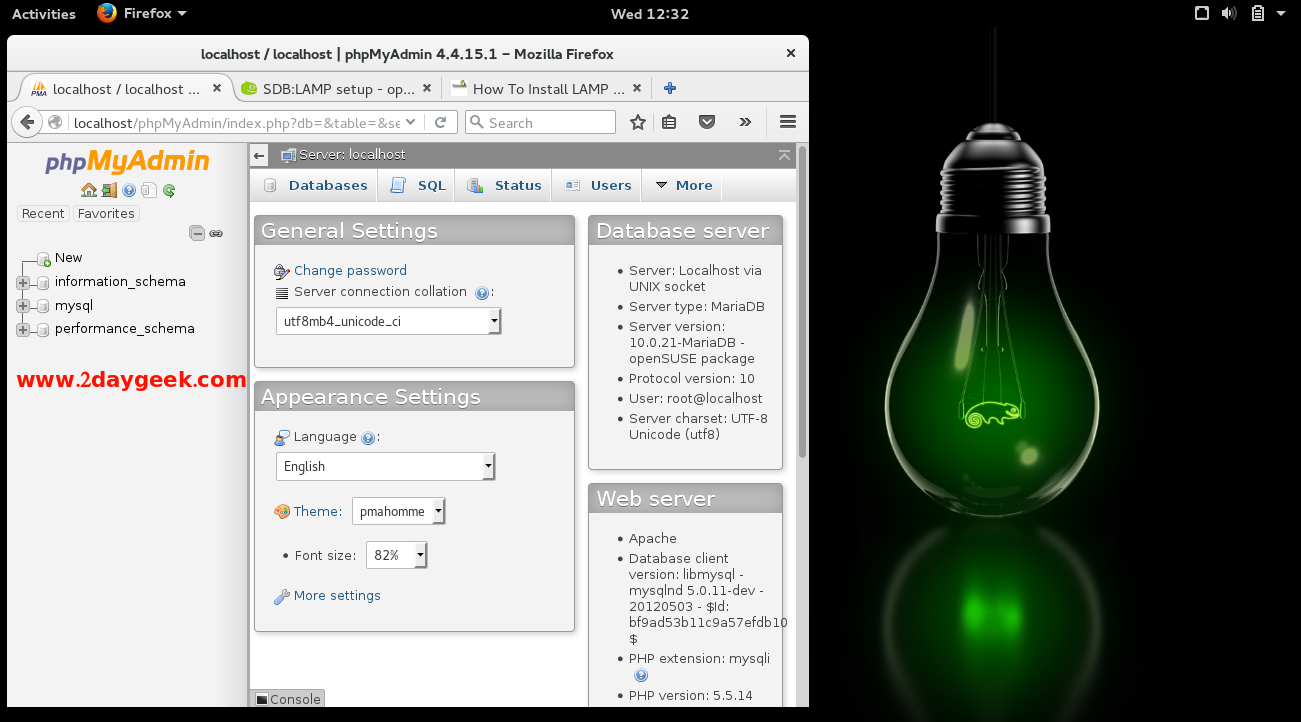Screen dimensions: 1301x722
Task: Click the phpMyAdmin logo
Action: tap(127, 162)
